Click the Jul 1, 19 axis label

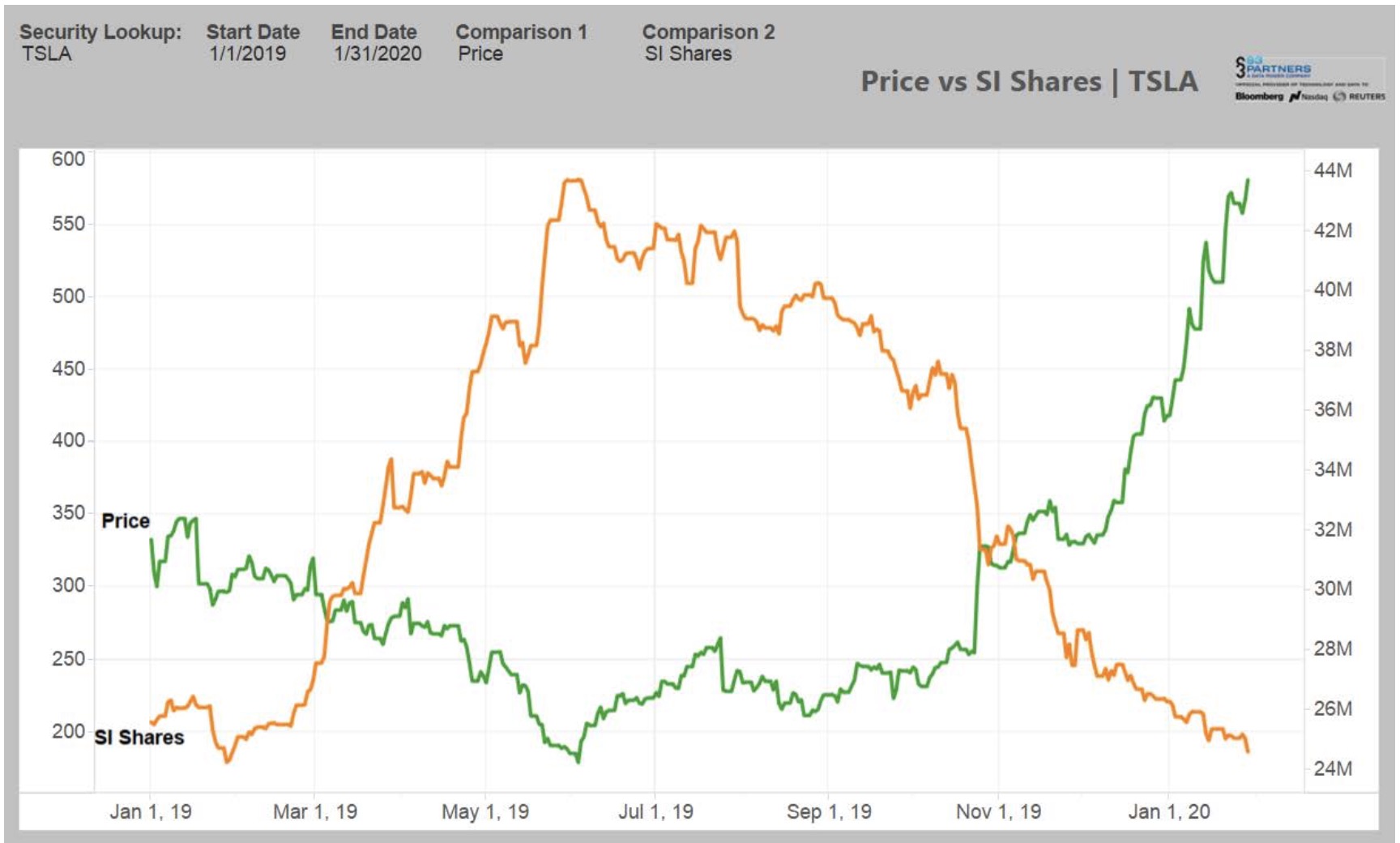pyautogui.click(x=655, y=811)
